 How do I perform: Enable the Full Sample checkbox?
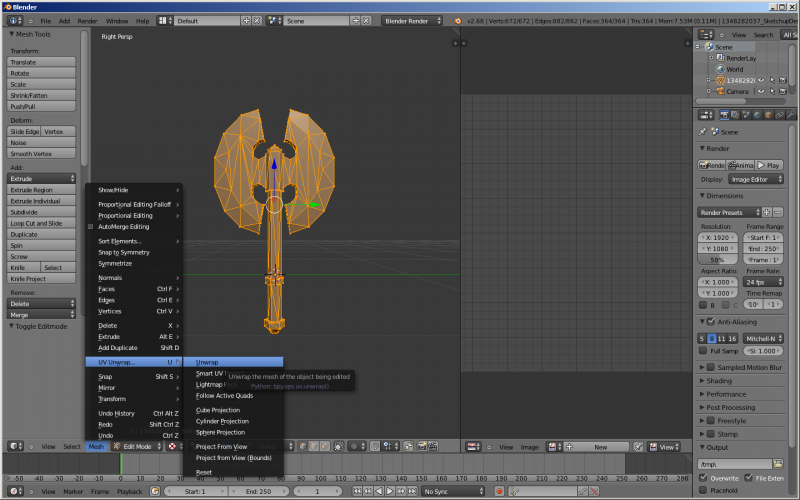[702, 351]
